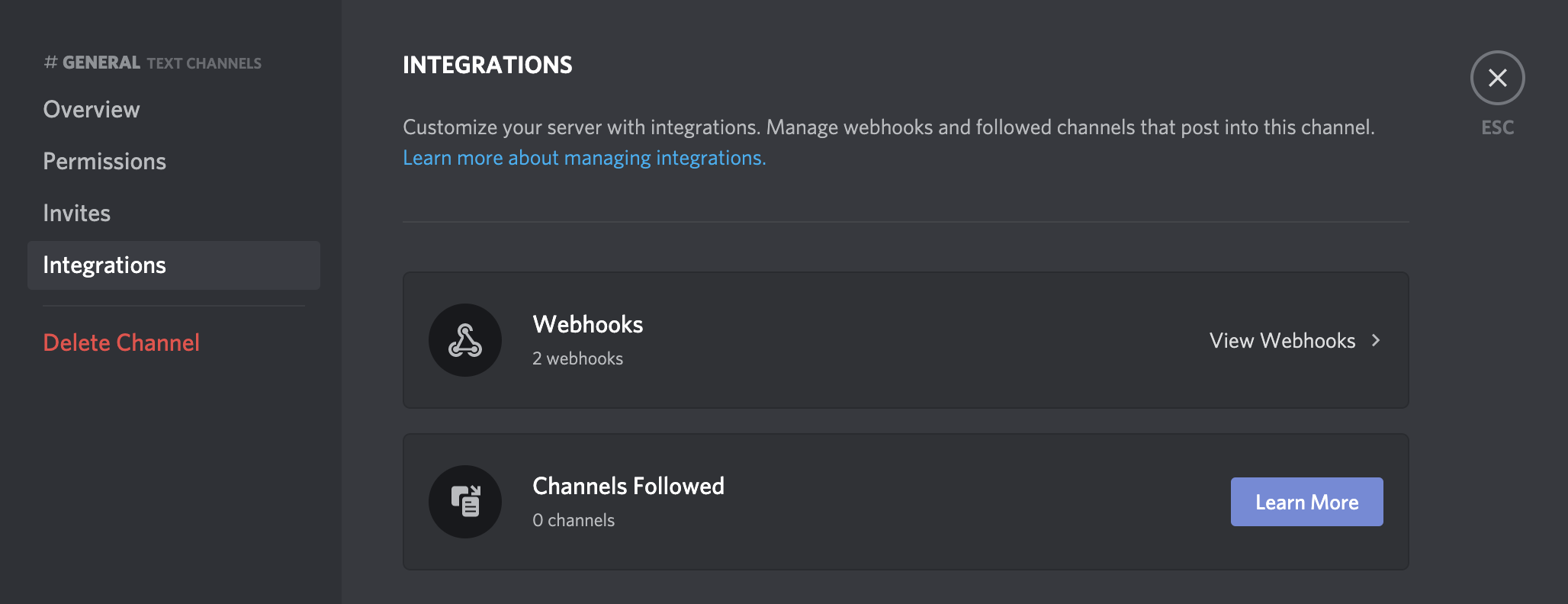Click the Channels Followed title text

point(628,486)
